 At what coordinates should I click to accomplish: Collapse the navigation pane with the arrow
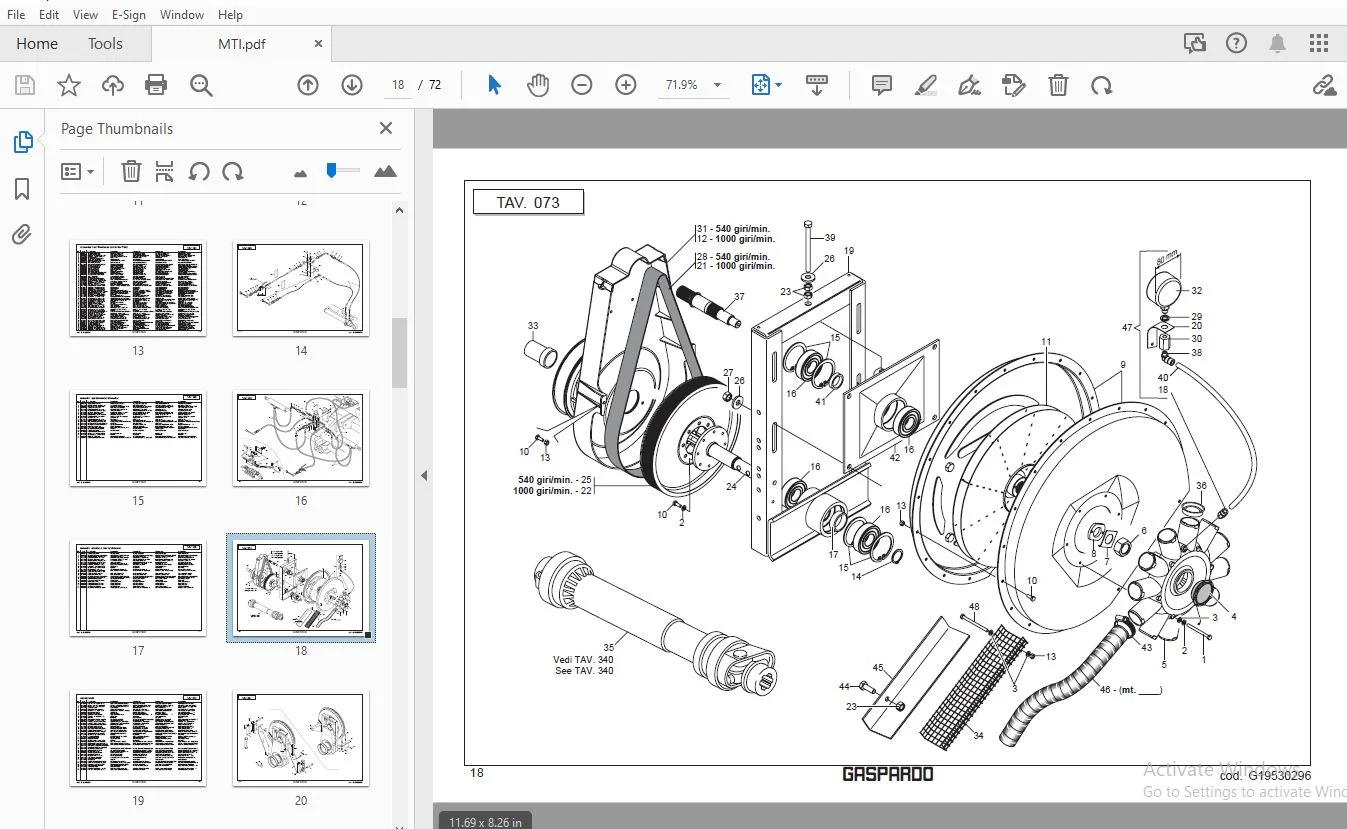(423, 476)
